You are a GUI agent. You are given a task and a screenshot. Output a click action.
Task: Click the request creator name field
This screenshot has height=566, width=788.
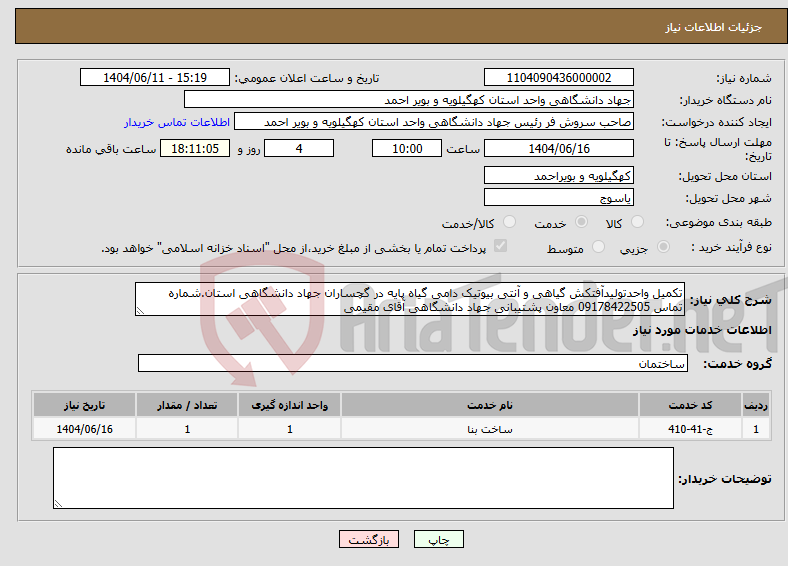(434, 122)
